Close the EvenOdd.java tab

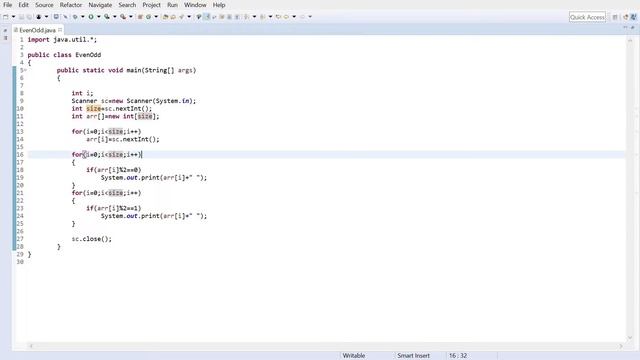(x=60, y=30)
